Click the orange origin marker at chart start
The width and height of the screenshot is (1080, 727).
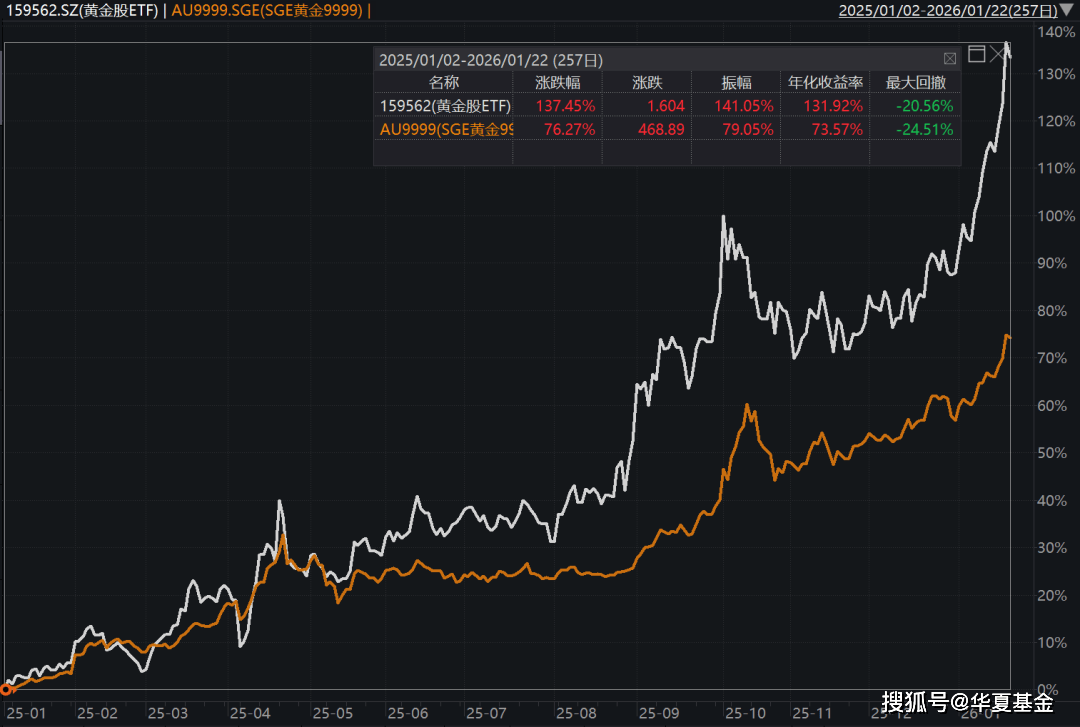coord(6,688)
